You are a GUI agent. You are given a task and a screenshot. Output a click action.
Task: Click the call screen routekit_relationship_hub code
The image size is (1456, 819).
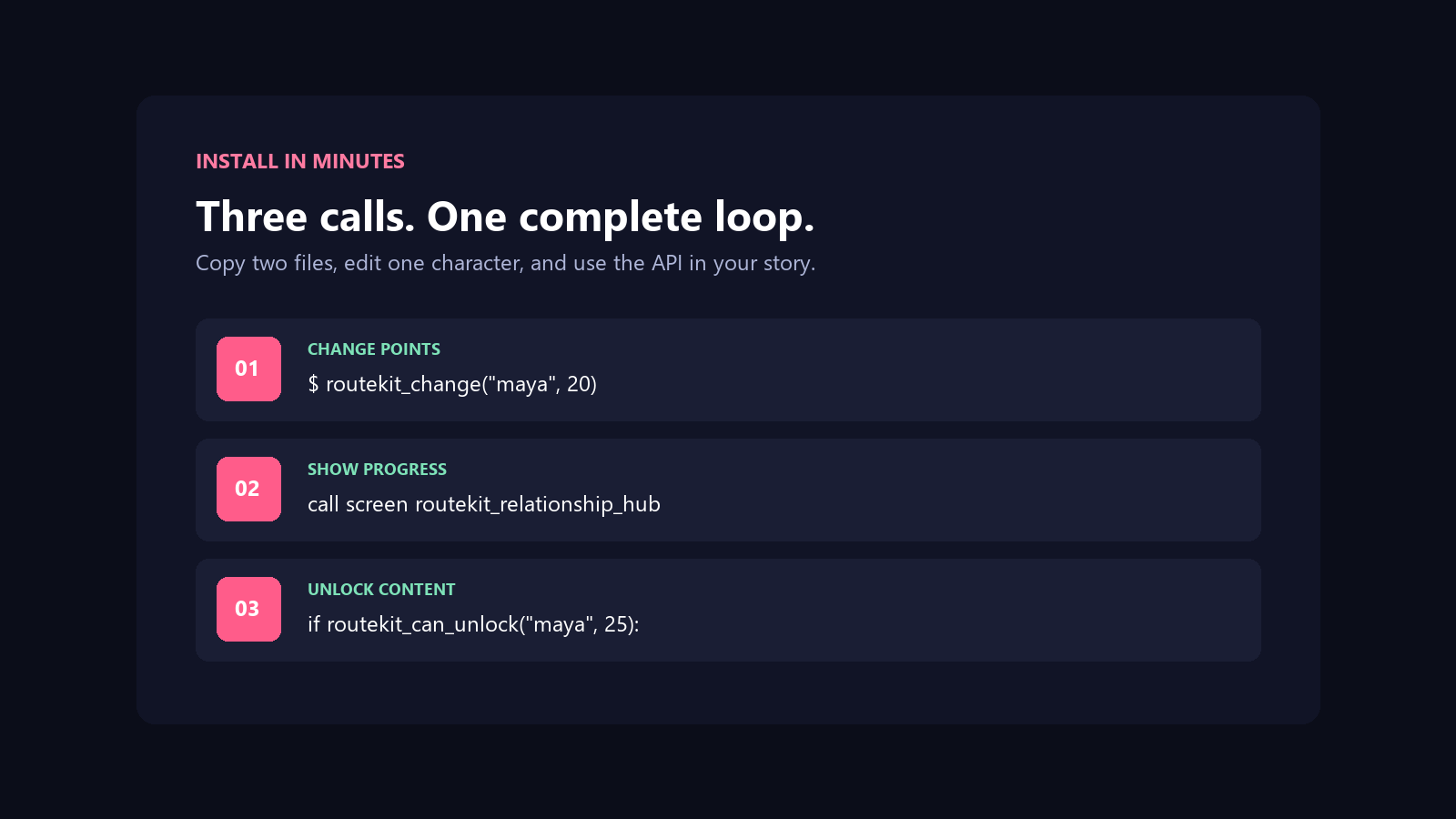coord(484,504)
